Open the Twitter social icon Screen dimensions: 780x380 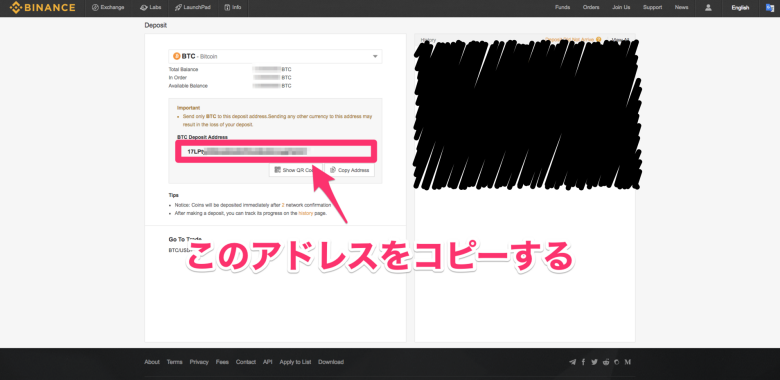click(594, 362)
